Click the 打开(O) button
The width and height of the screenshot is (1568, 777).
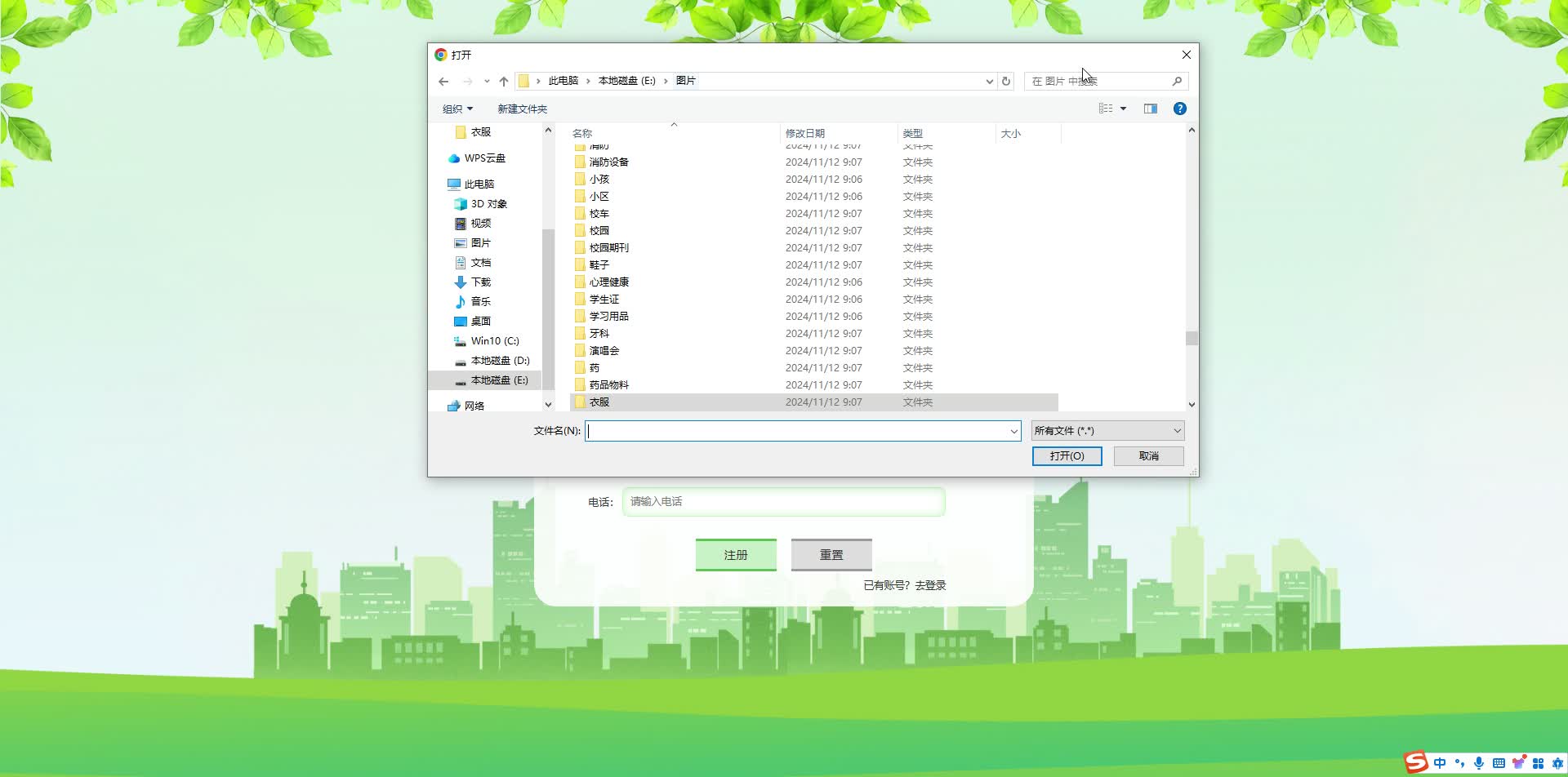1067,456
